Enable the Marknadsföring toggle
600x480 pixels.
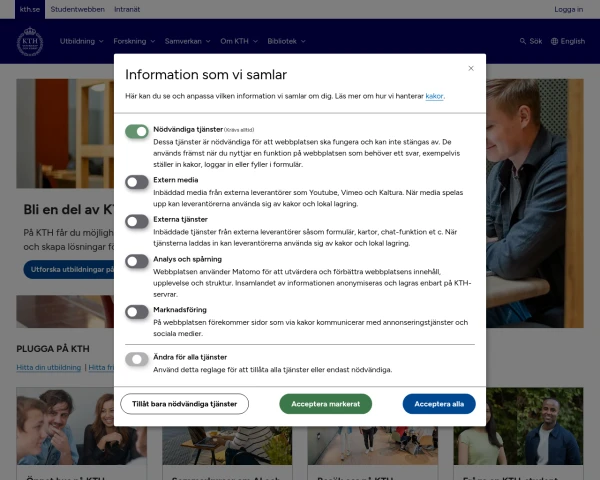[x=137, y=311]
